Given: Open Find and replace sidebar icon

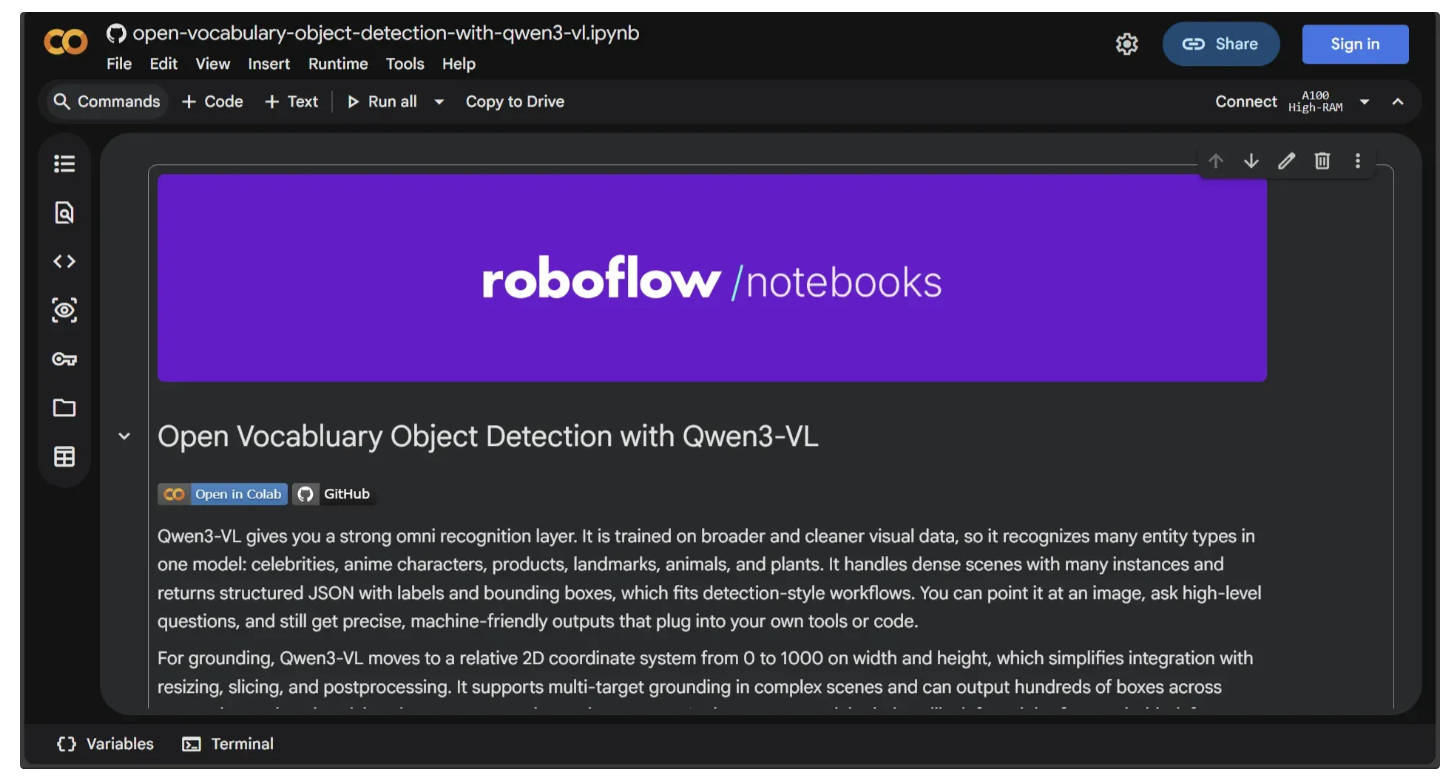Looking at the screenshot, I should pyautogui.click(x=64, y=212).
